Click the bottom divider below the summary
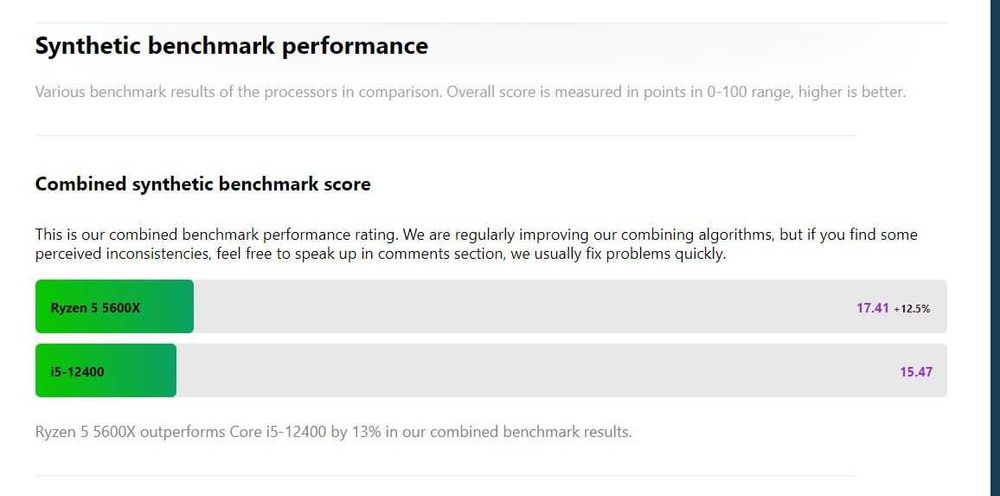This screenshot has height=496, width=1000. (445, 475)
